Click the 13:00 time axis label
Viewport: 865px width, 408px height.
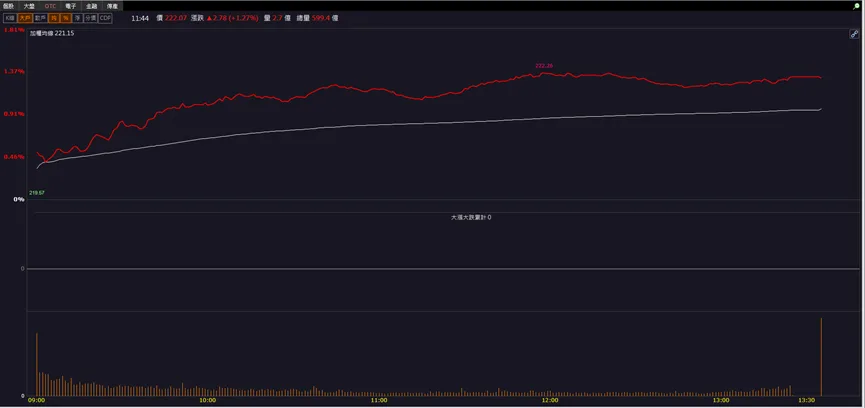point(721,400)
